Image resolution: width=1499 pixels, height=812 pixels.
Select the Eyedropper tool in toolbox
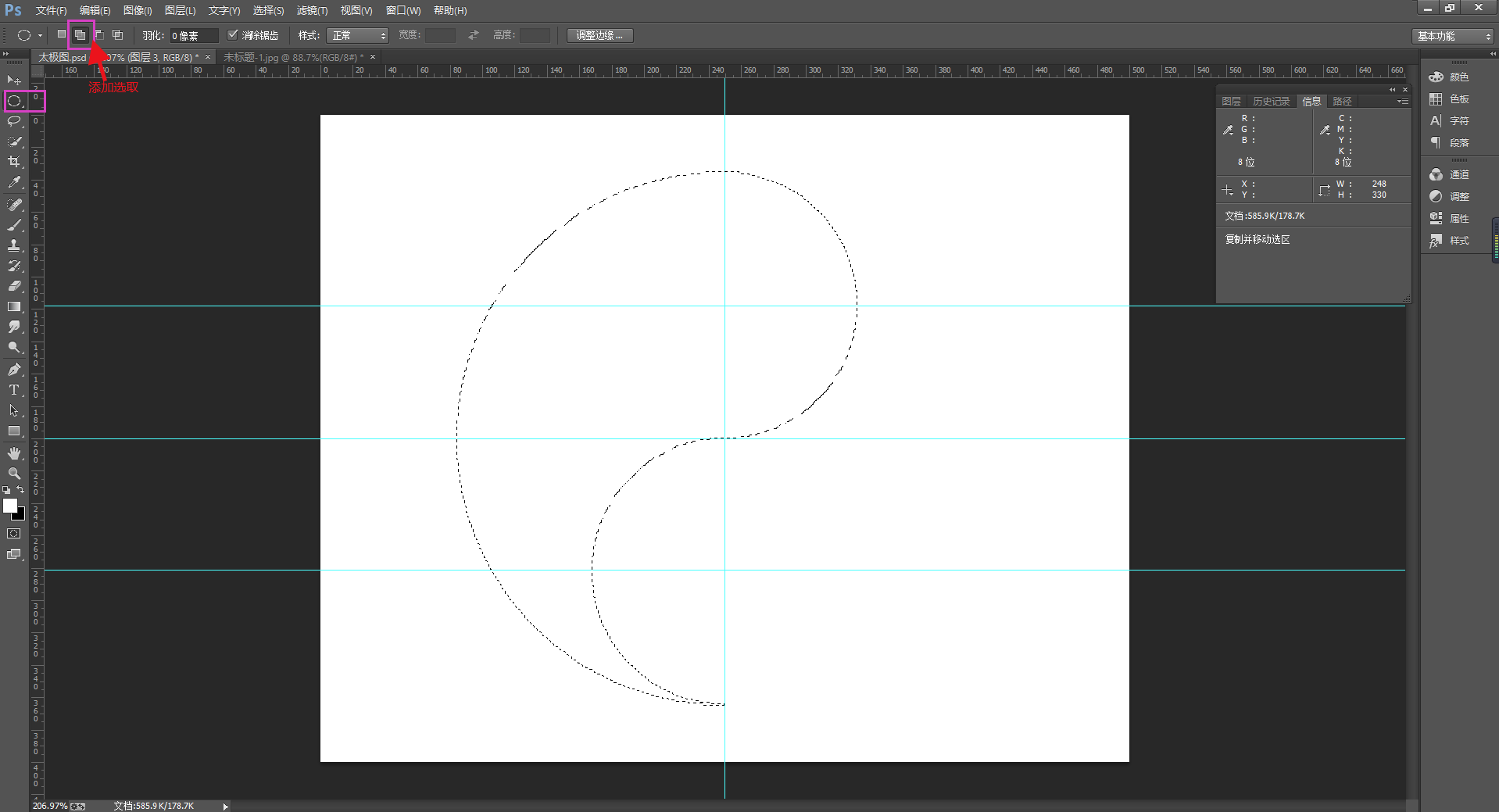[14, 182]
